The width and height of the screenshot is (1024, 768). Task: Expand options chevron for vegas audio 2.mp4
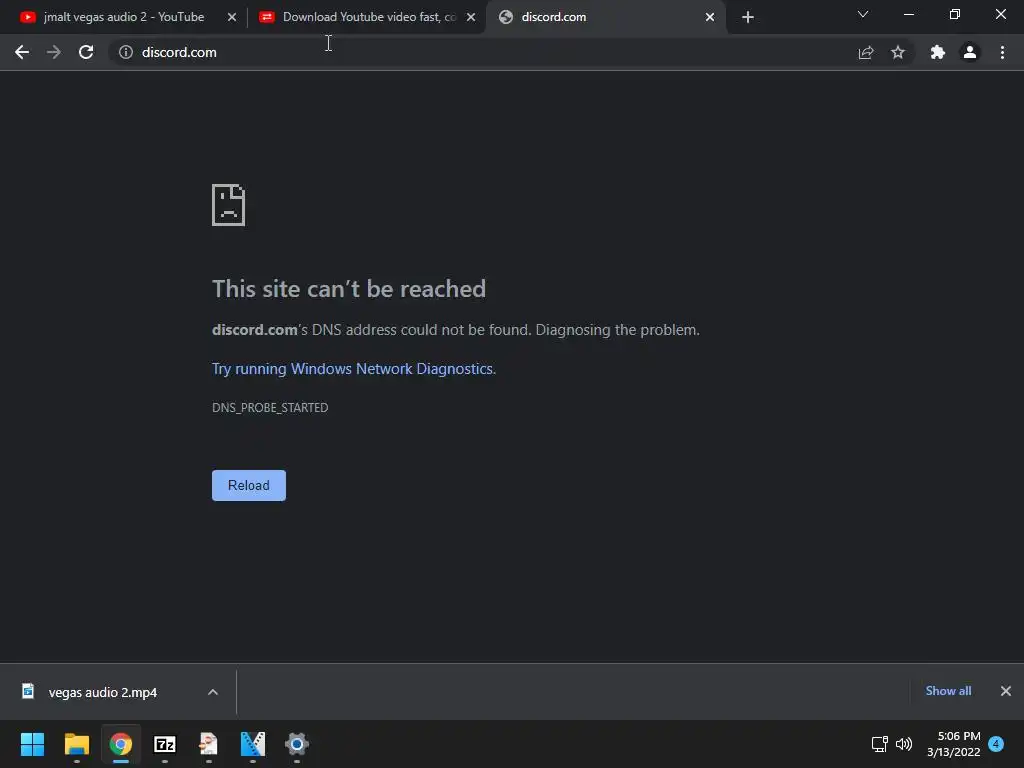coord(212,692)
